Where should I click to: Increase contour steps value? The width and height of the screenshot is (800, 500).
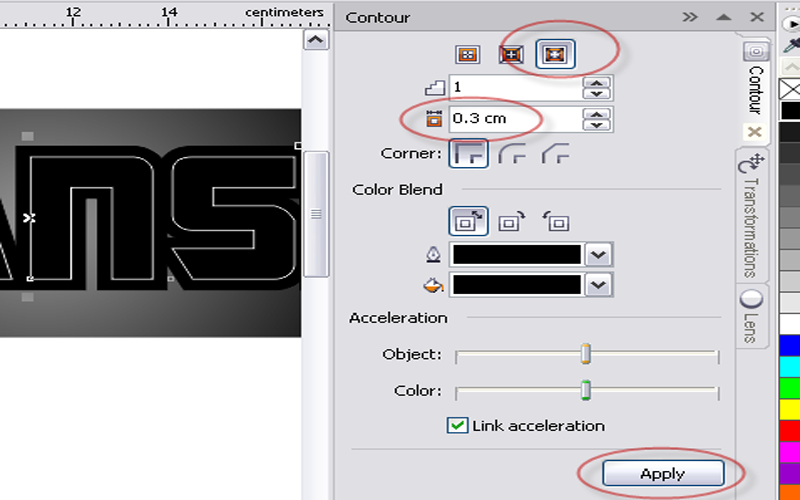coord(597,82)
